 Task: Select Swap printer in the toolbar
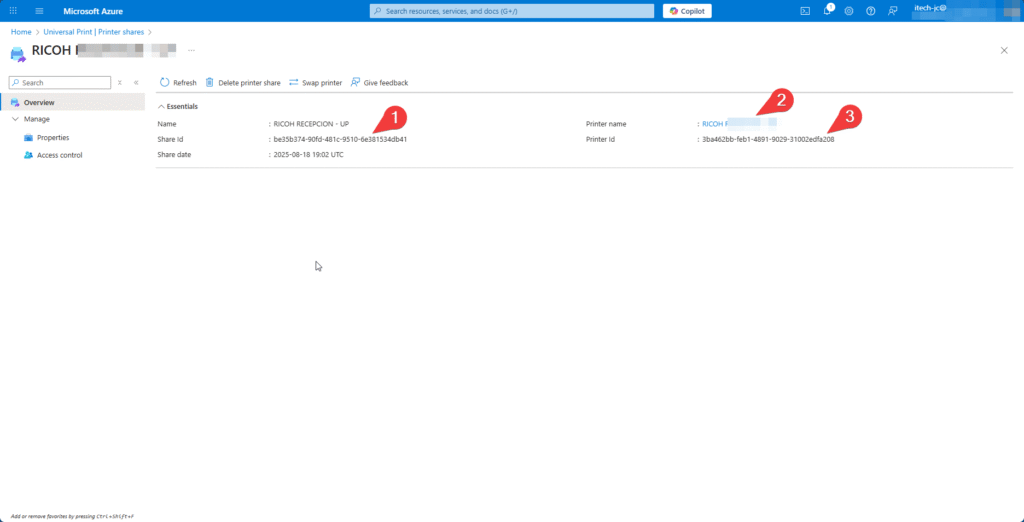point(315,83)
